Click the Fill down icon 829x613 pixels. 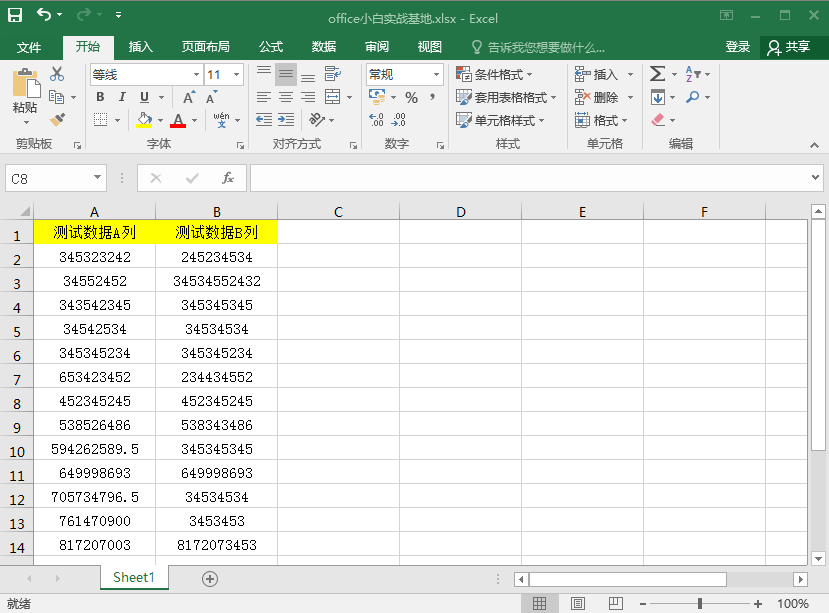tap(658, 97)
